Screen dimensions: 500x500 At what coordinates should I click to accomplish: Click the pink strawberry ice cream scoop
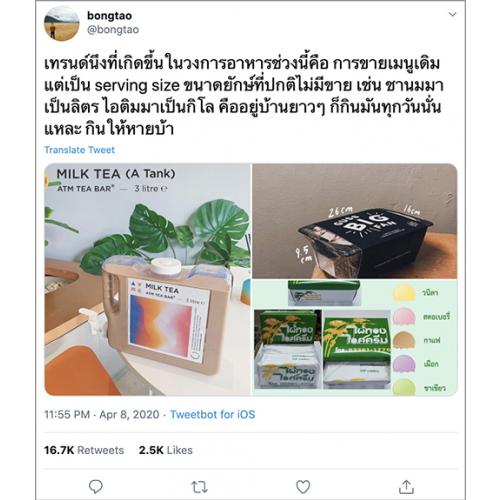point(404,316)
